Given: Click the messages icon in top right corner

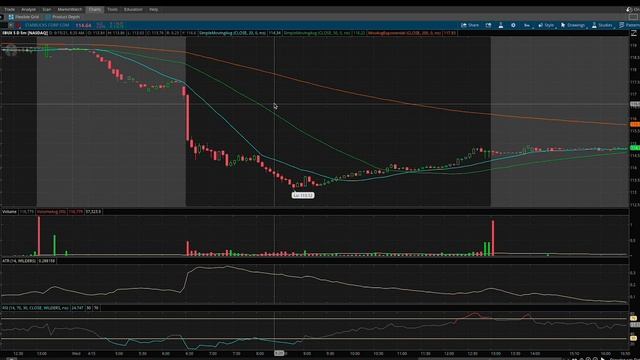Looking at the screenshot, I should coord(629,9).
